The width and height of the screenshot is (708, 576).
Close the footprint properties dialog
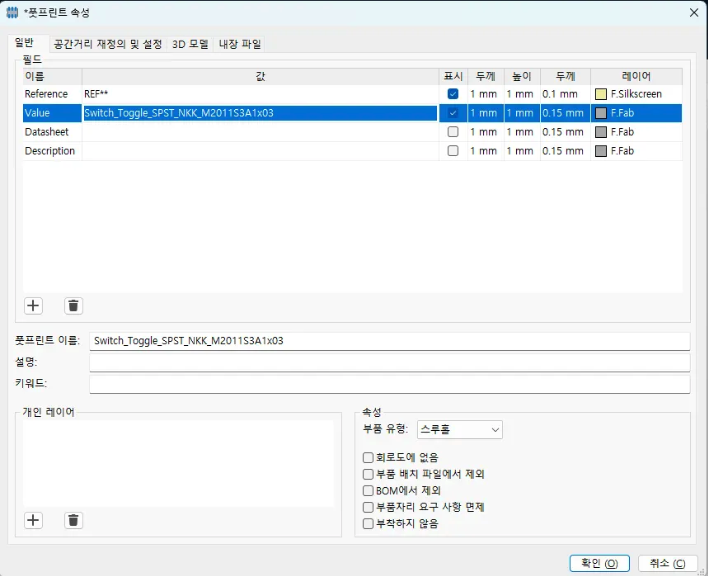(694, 13)
